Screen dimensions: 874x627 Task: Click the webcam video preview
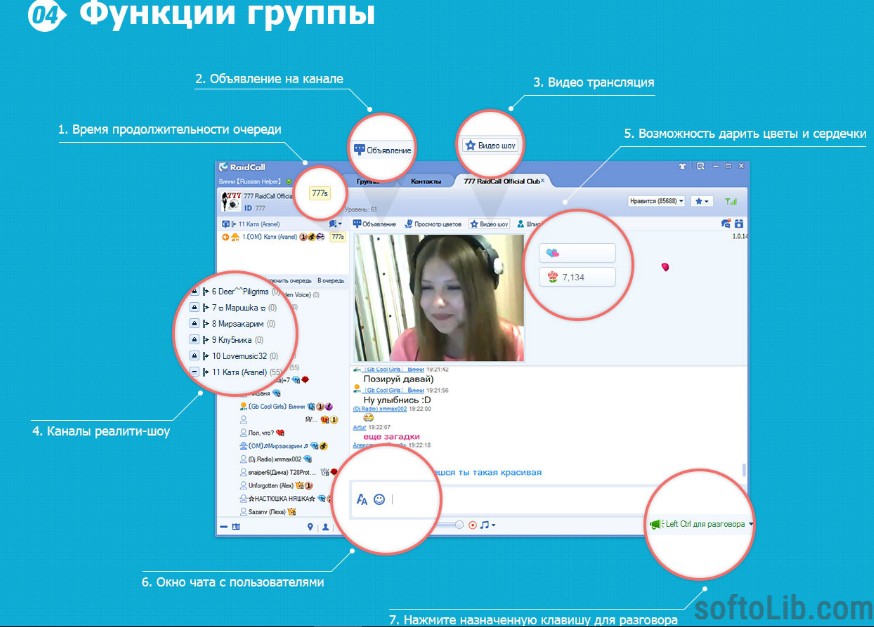pyautogui.click(x=439, y=298)
